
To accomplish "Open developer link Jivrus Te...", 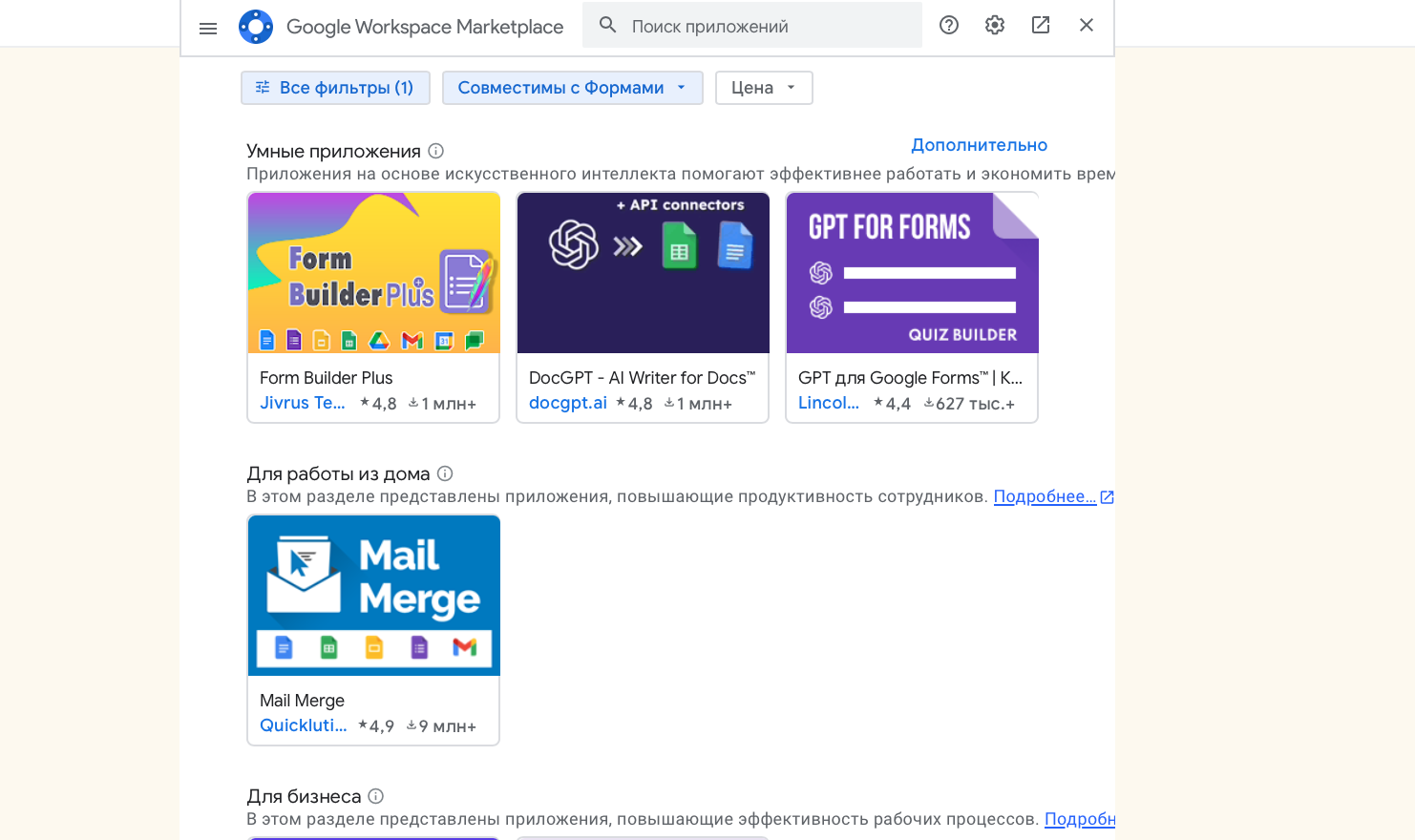I will click(303, 403).
